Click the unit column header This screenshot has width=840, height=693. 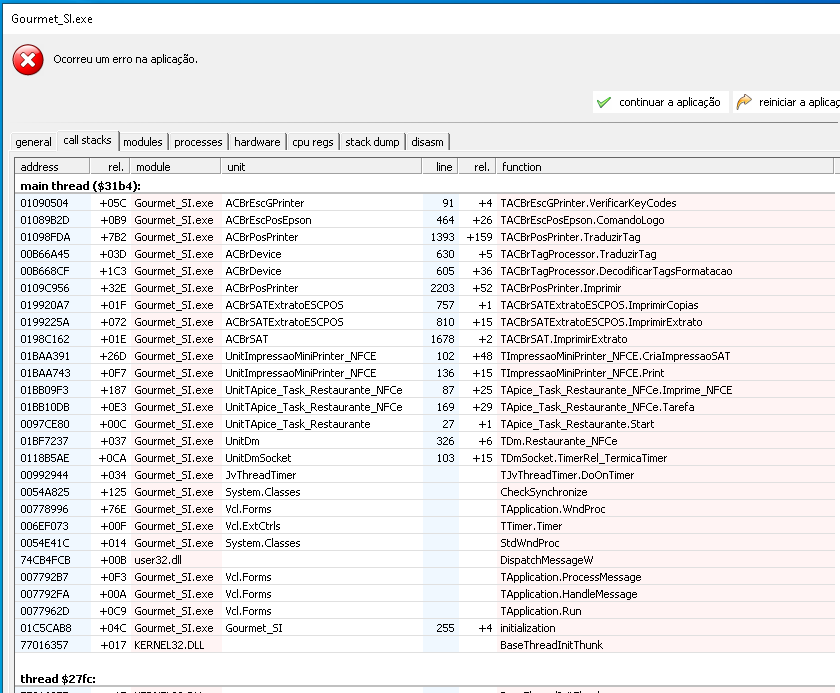321,167
